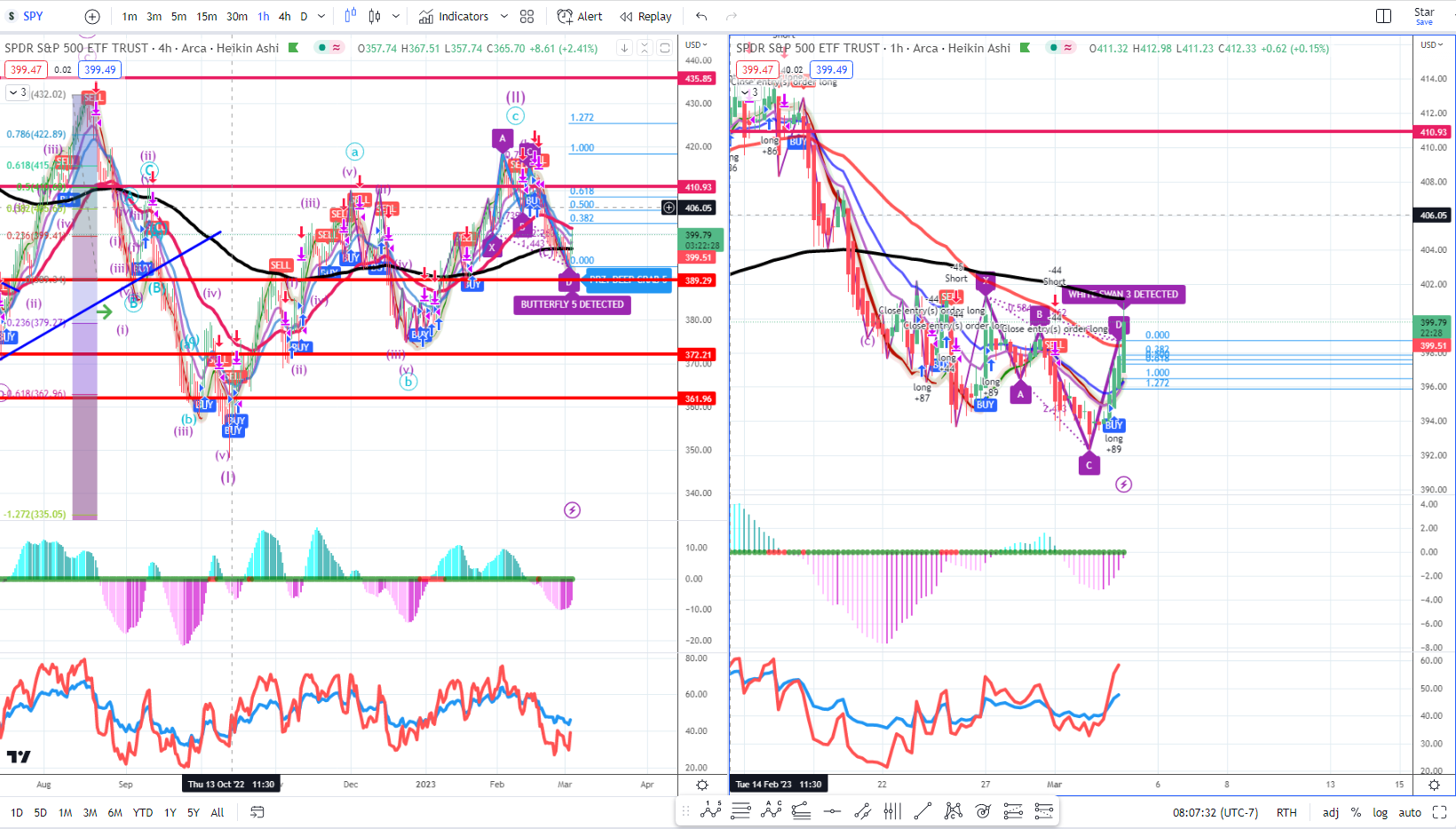Switch to the 3m timeframe
This screenshot has width=1456, height=829.
tap(154, 16)
